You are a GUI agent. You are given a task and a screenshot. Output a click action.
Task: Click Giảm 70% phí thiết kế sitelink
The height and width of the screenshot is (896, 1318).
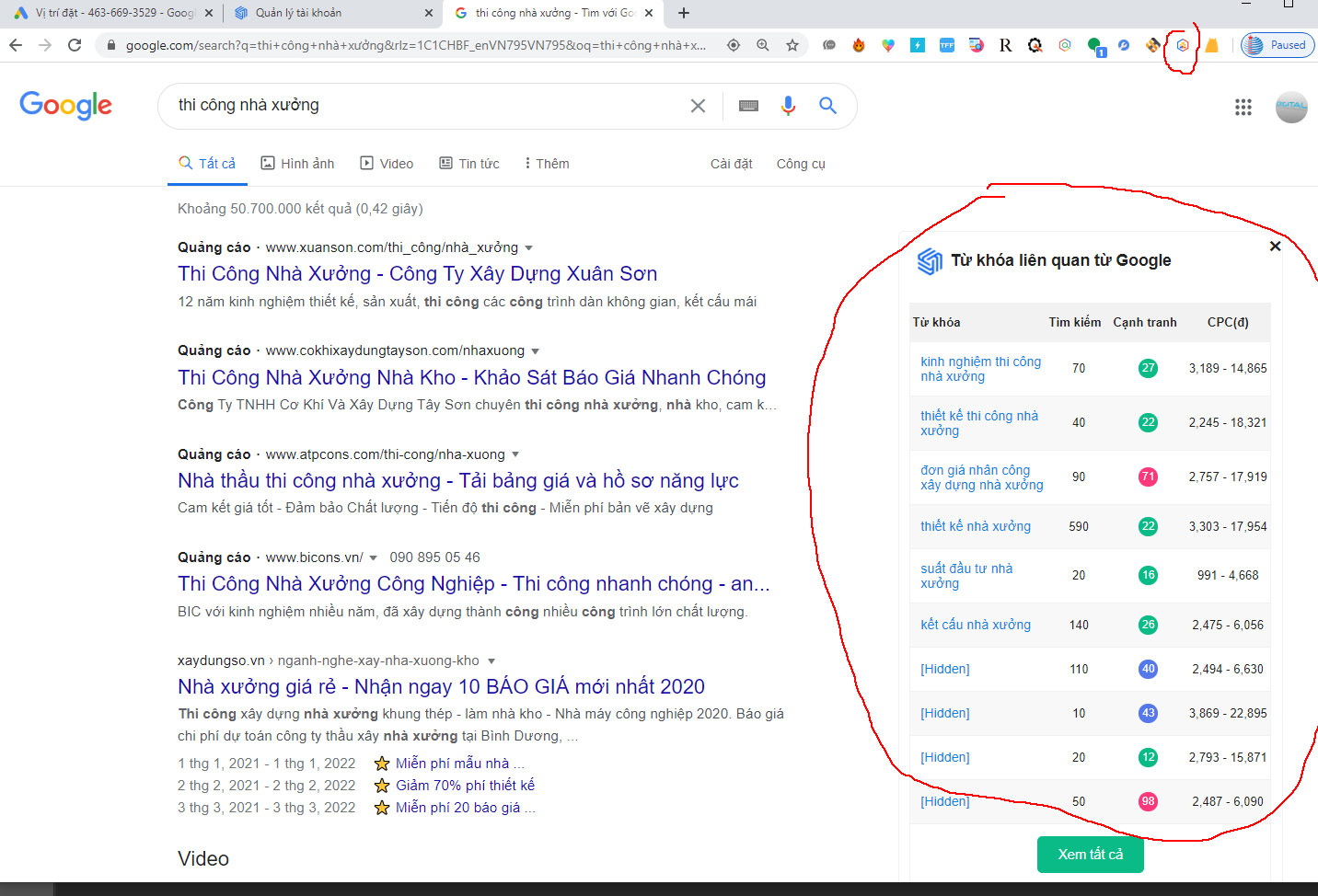(x=465, y=786)
